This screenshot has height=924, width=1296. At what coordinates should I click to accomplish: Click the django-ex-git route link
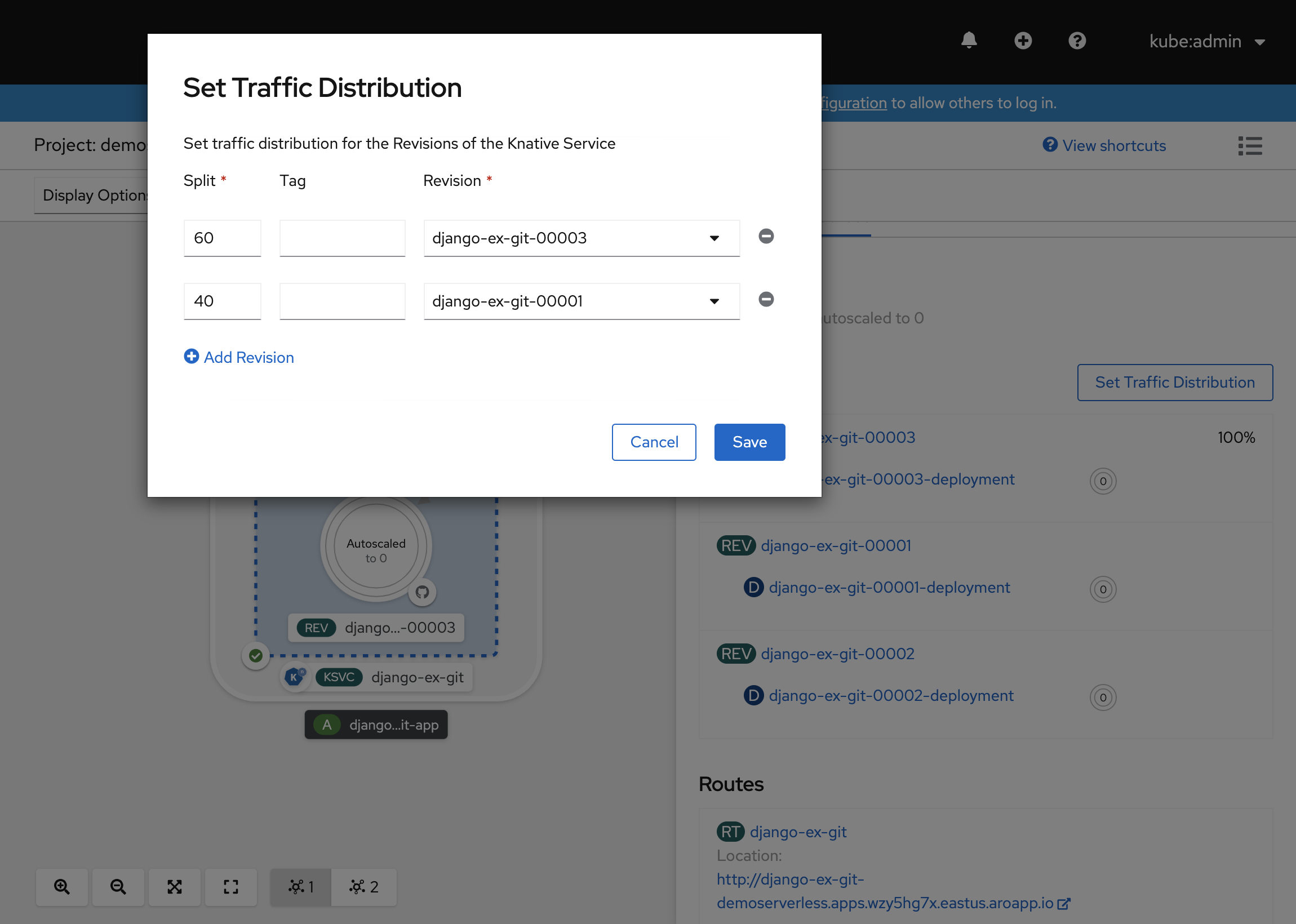pos(800,831)
